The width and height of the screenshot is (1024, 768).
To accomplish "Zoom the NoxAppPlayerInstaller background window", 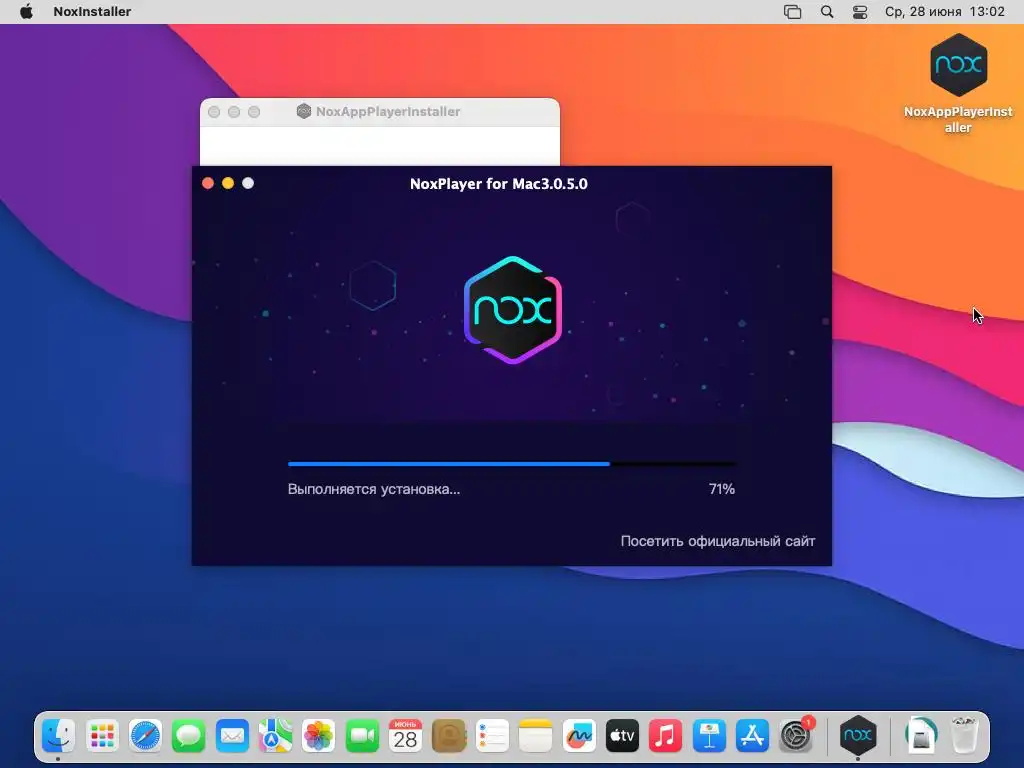I will click(x=254, y=112).
